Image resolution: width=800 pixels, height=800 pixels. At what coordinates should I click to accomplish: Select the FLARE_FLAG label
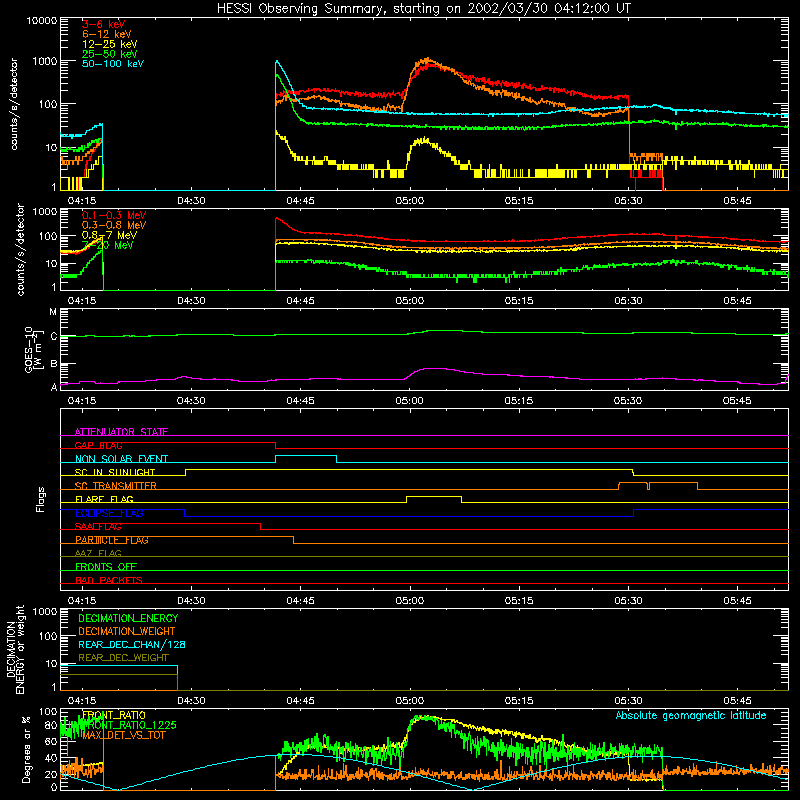pyautogui.click(x=104, y=499)
